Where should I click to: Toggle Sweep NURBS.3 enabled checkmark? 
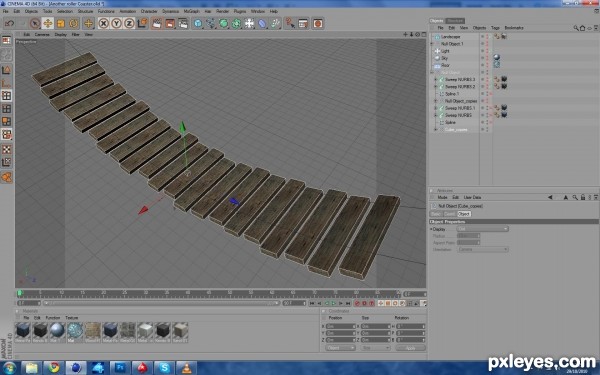[x=491, y=80]
